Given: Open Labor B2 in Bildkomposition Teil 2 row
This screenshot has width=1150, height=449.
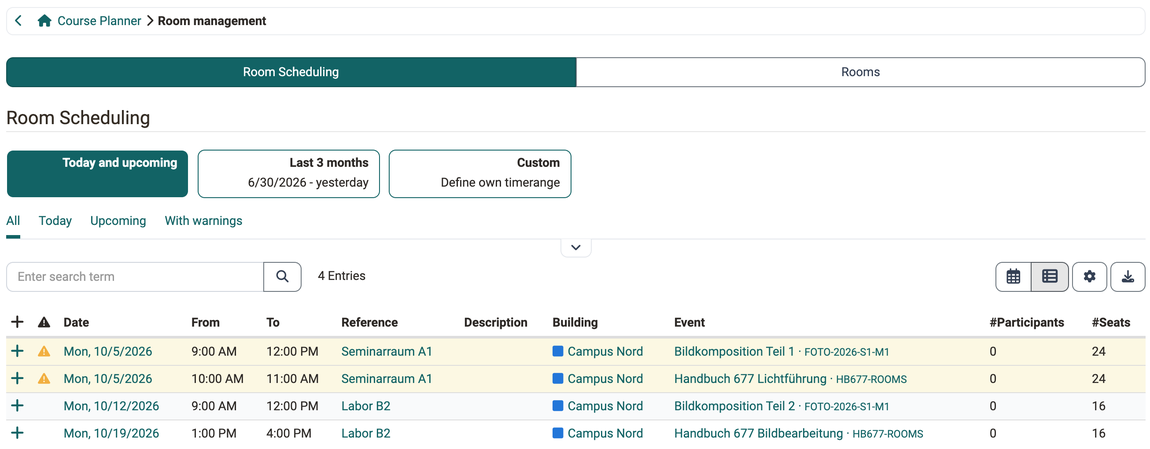Looking at the screenshot, I should (x=365, y=406).
